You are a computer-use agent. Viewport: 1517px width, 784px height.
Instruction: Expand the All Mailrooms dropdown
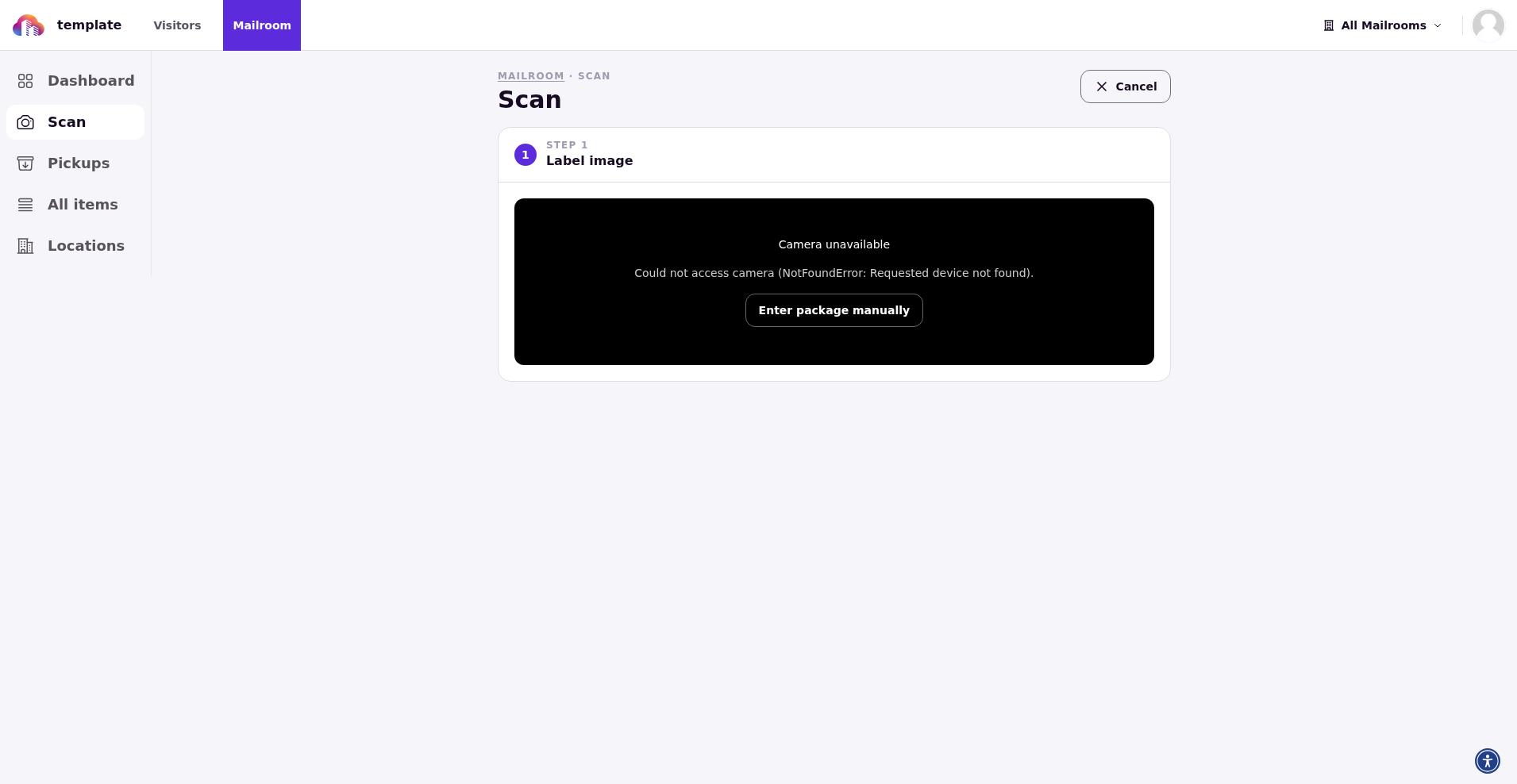tap(1382, 25)
